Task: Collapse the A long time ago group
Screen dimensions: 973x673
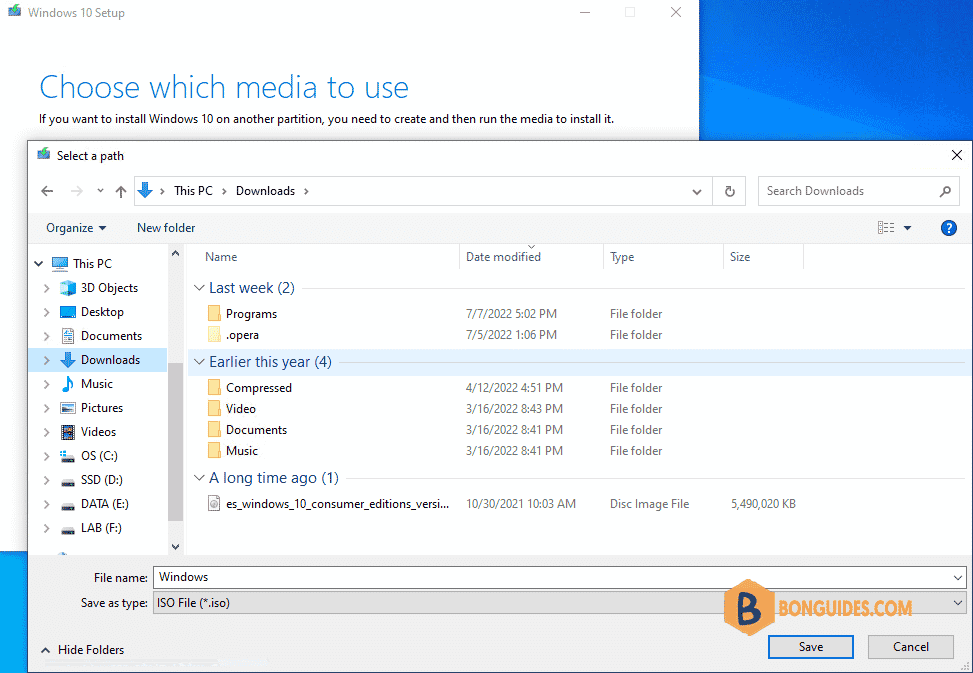Action: point(199,478)
